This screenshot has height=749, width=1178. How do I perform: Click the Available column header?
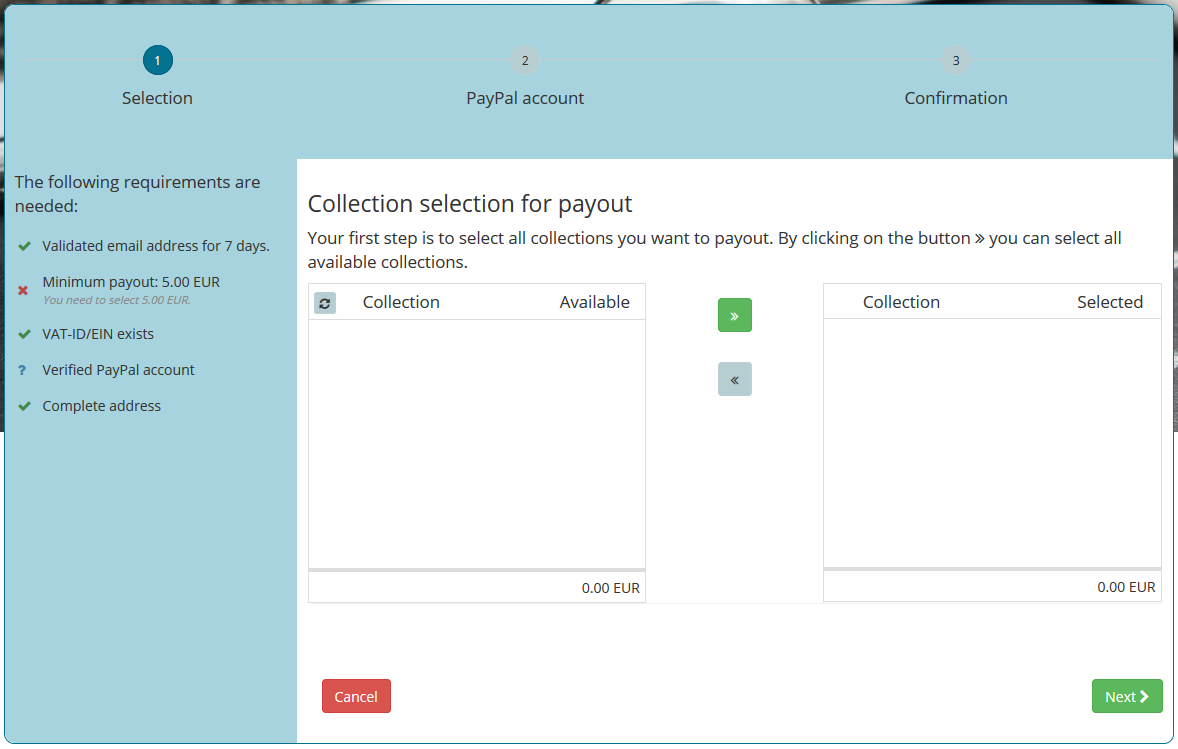(x=595, y=301)
